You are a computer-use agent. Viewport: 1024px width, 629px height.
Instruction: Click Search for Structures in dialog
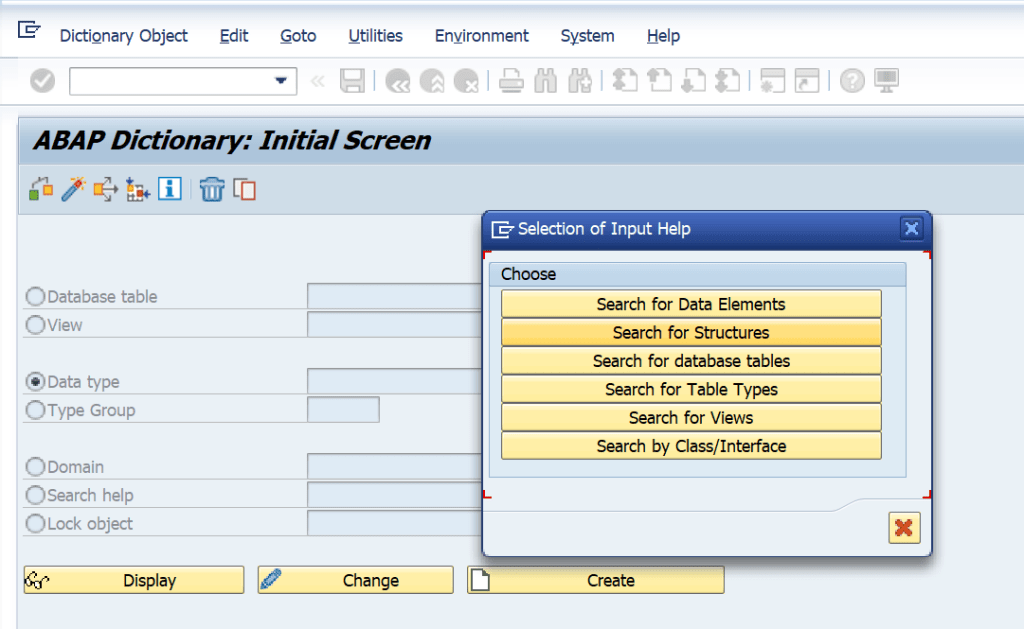[690, 331]
